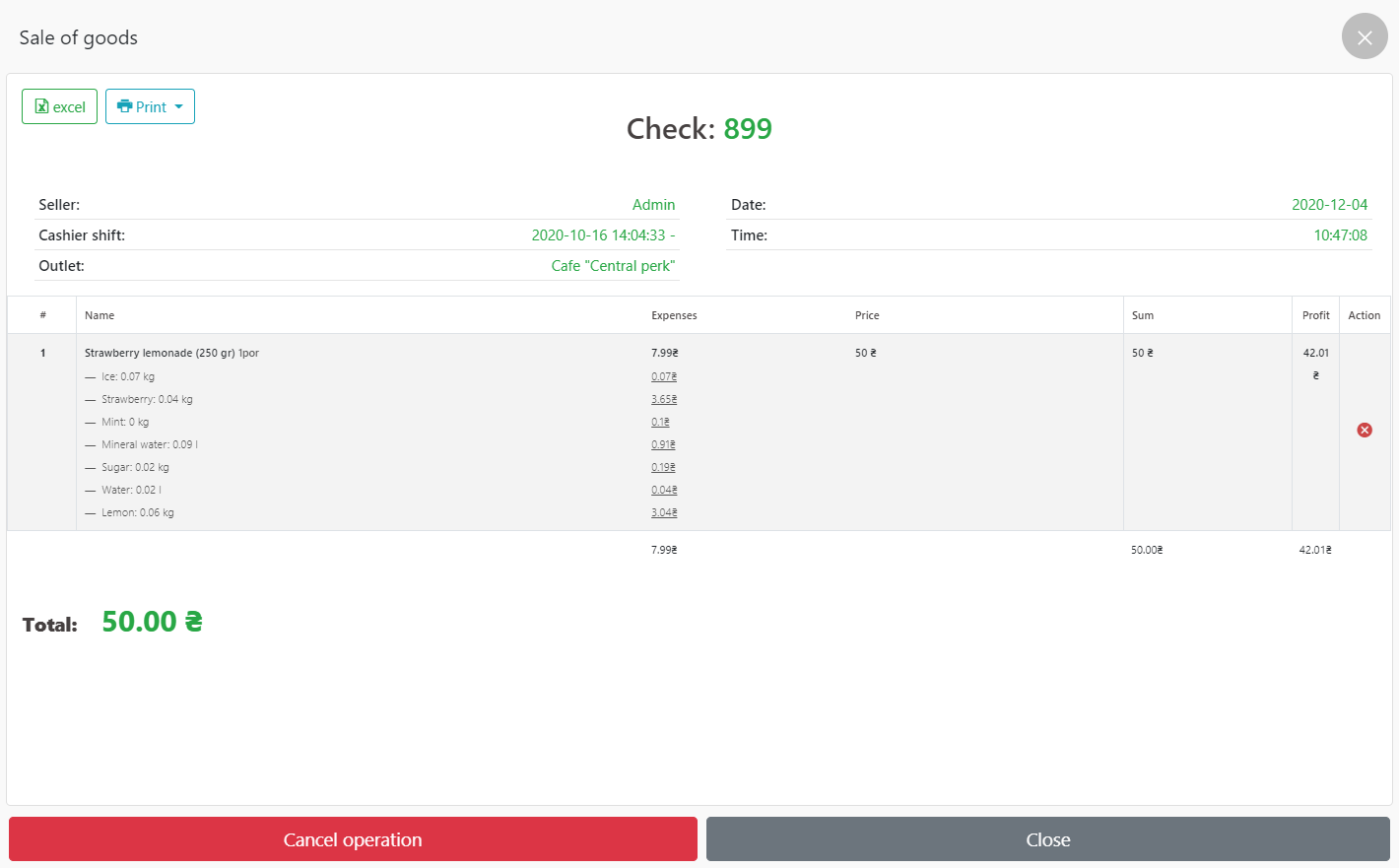
Task: Open the cashier shift 2020-10-16 14:04:33 link
Action: tap(602, 235)
